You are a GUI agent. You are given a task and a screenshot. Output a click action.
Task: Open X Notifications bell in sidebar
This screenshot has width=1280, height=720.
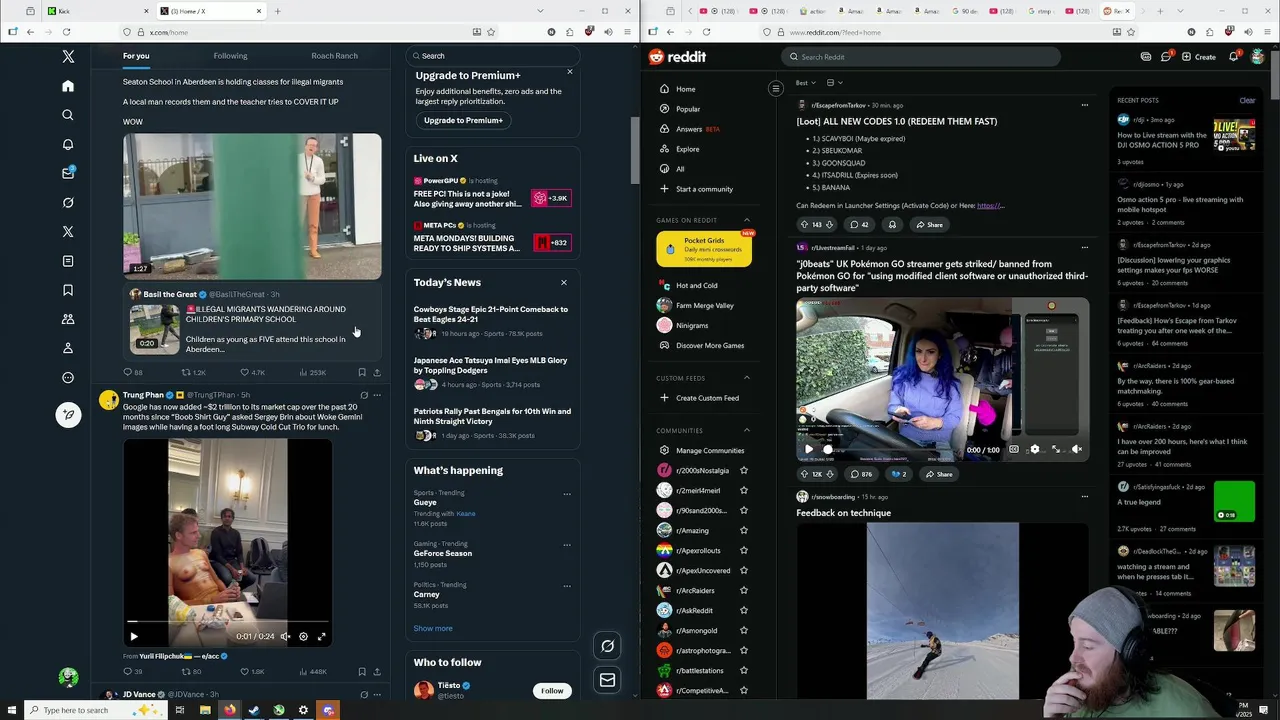68,144
